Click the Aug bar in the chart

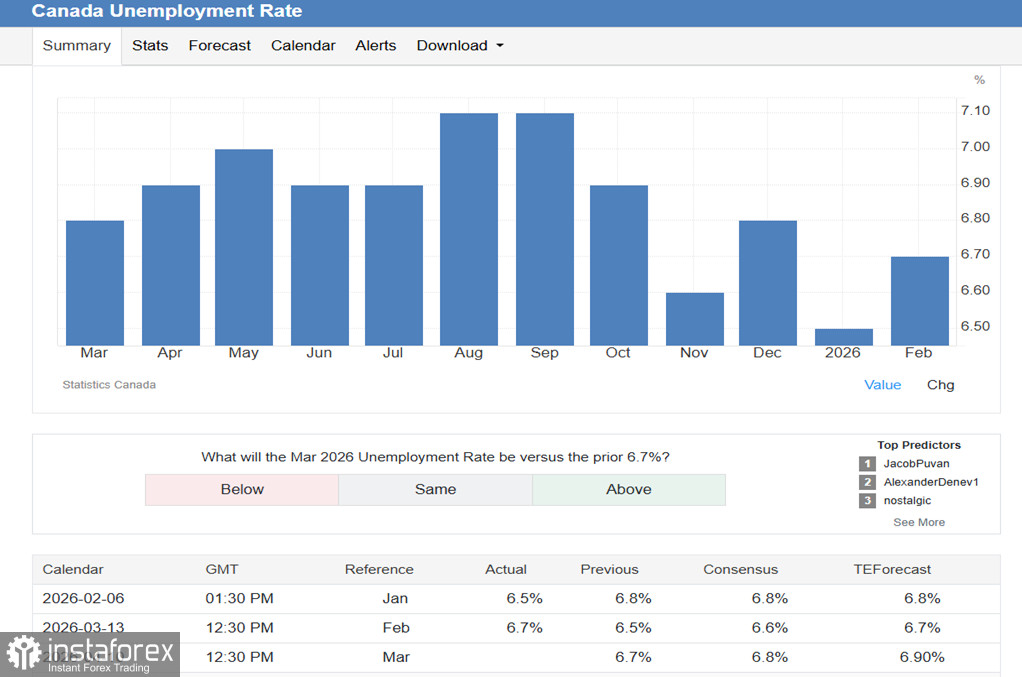(x=469, y=229)
